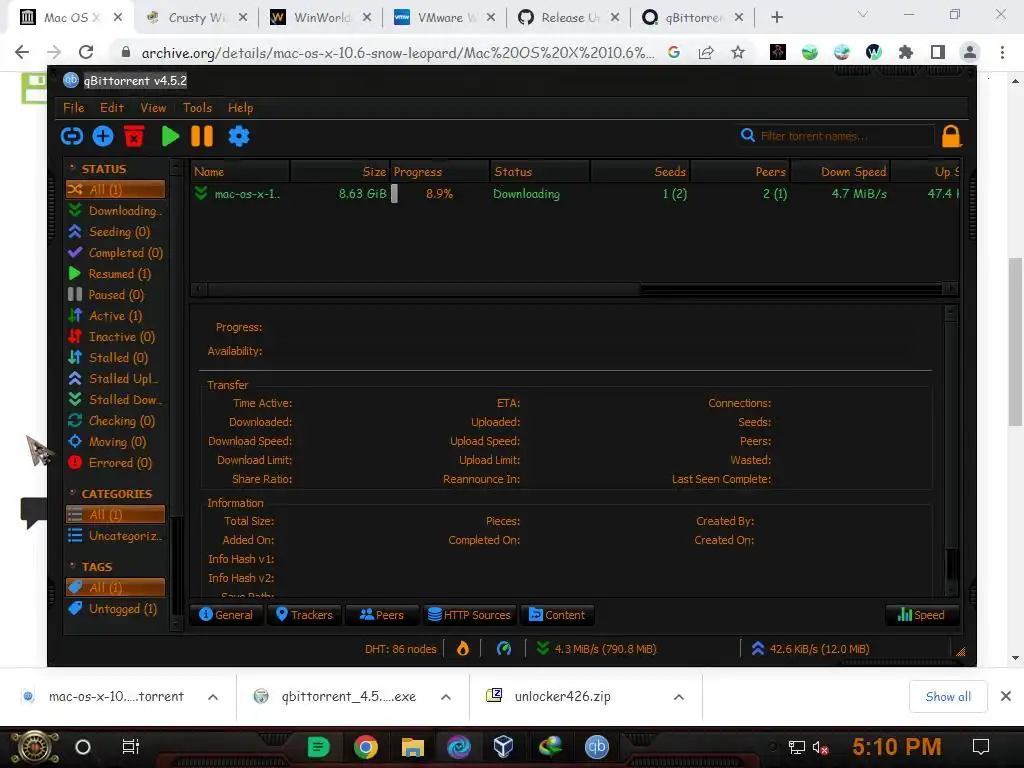Toggle alternative speed limits gauge icon
Image resolution: width=1024 pixels, height=768 pixels.
click(x=504, y=648)
